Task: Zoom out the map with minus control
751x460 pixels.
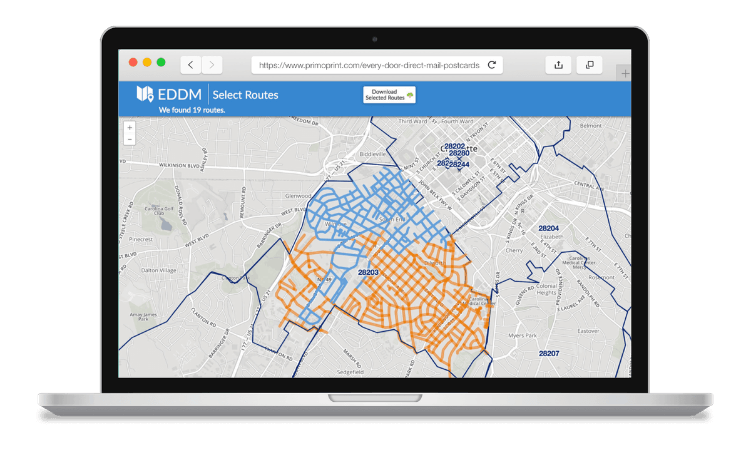Action: click(129, 139)
